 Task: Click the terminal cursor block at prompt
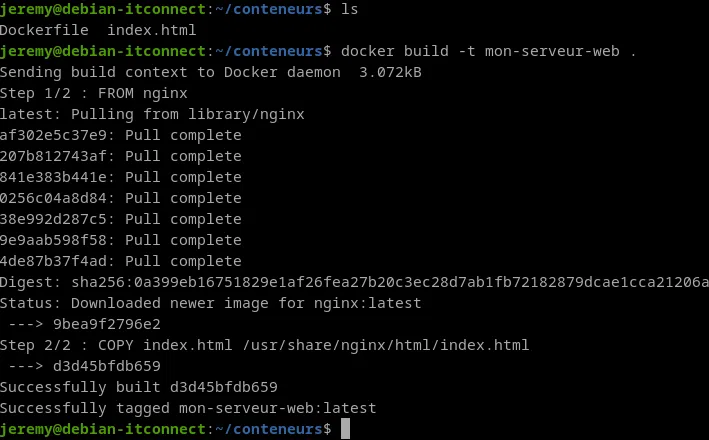[x=346, y=429]
